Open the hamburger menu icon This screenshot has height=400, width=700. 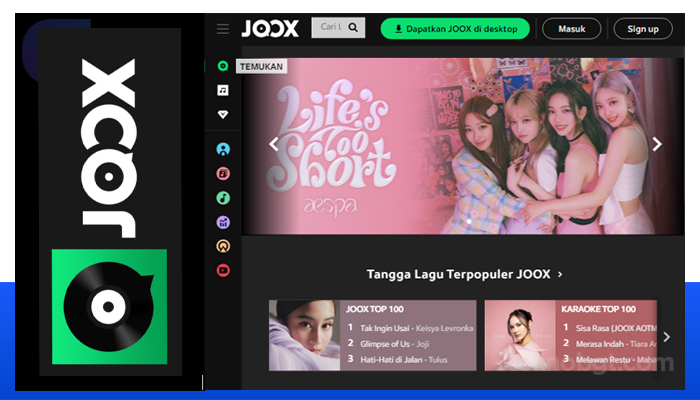tap(223, 29)
